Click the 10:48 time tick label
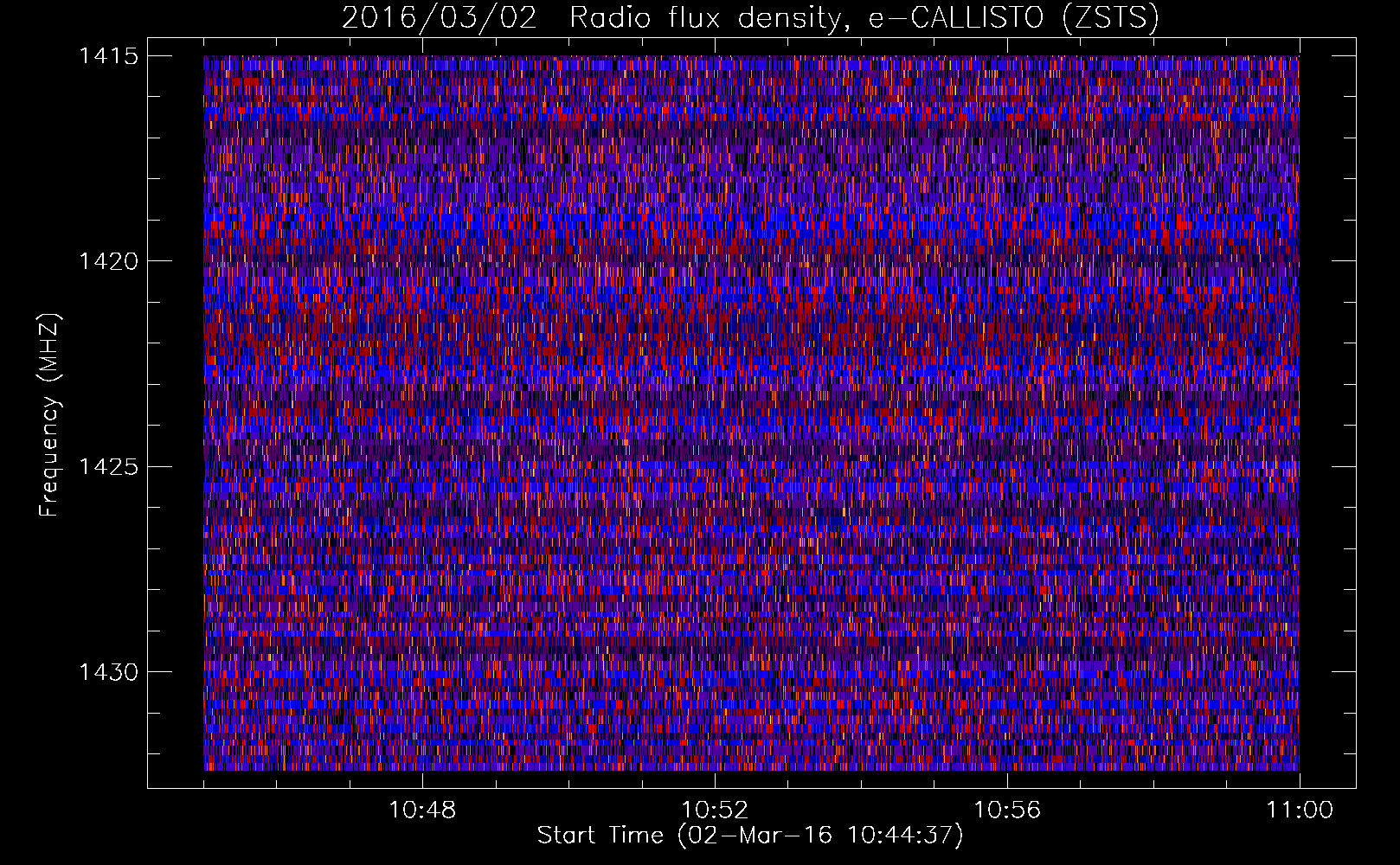 pyautogui.click(x=422, y=811)
